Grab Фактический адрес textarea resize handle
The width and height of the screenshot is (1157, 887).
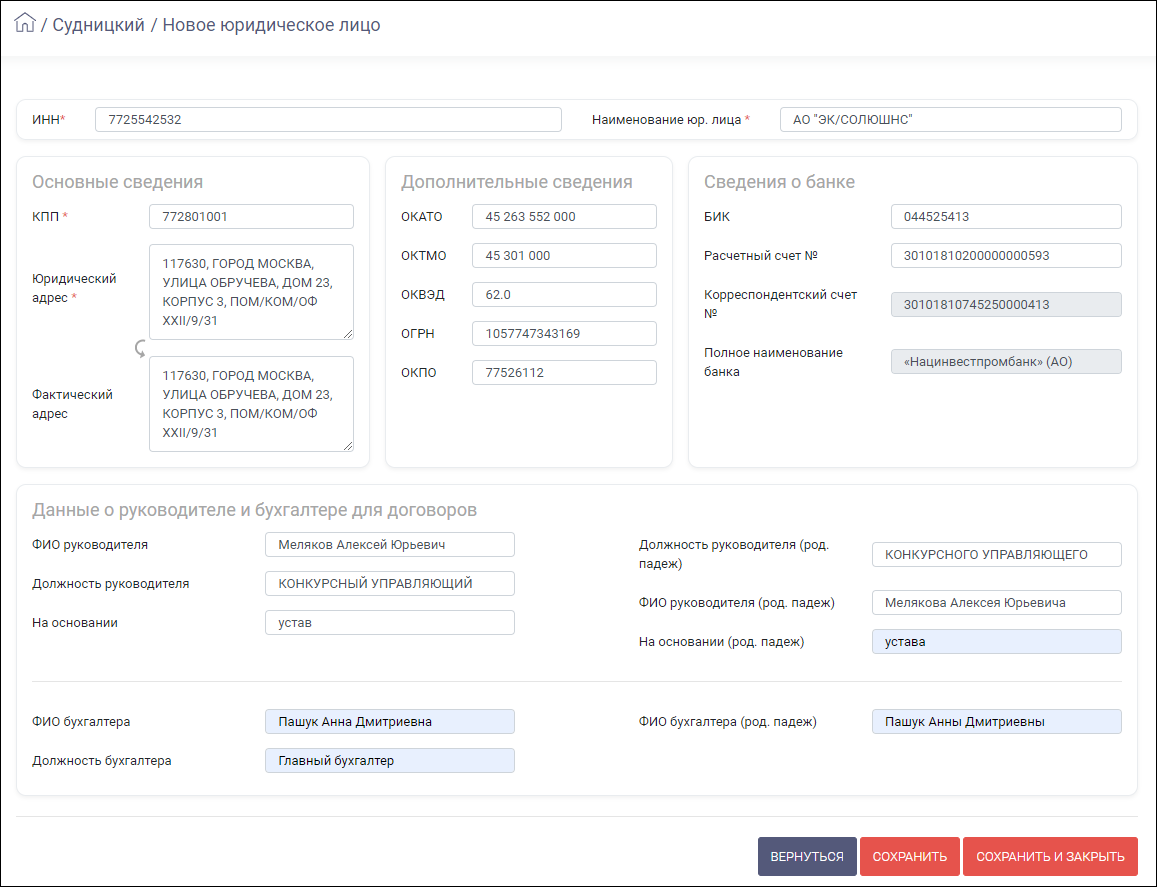[348, 446]
